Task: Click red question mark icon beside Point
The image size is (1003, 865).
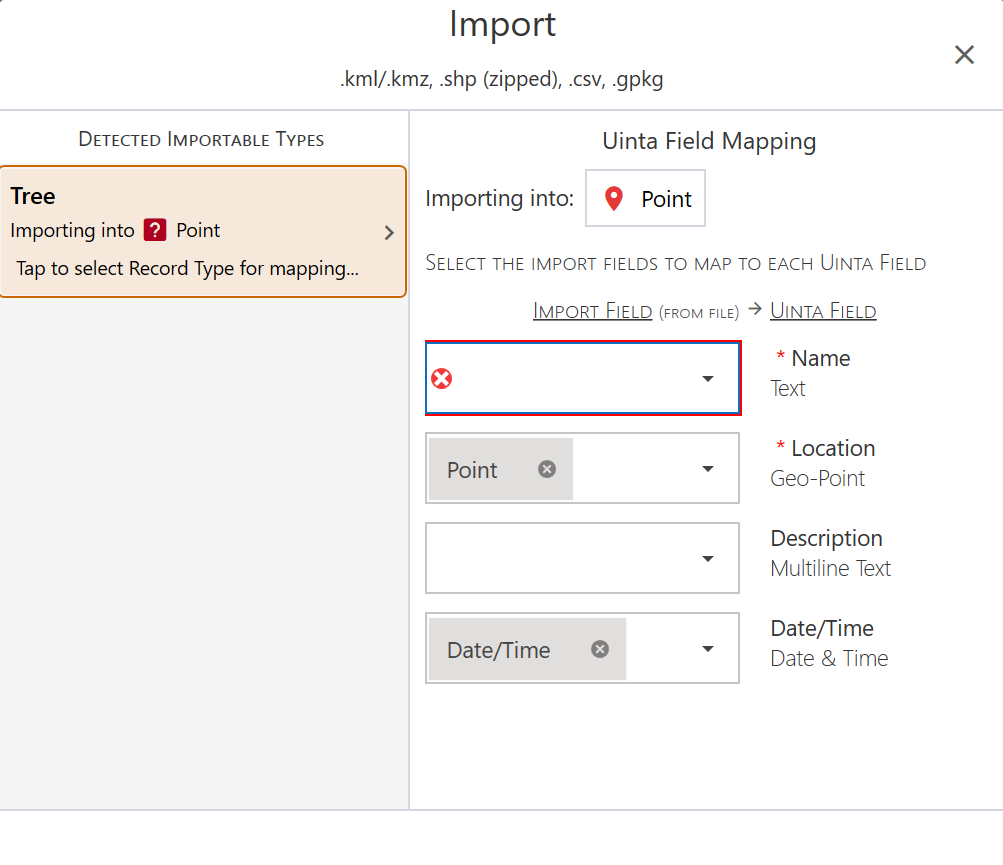Action: pos(155,230)
